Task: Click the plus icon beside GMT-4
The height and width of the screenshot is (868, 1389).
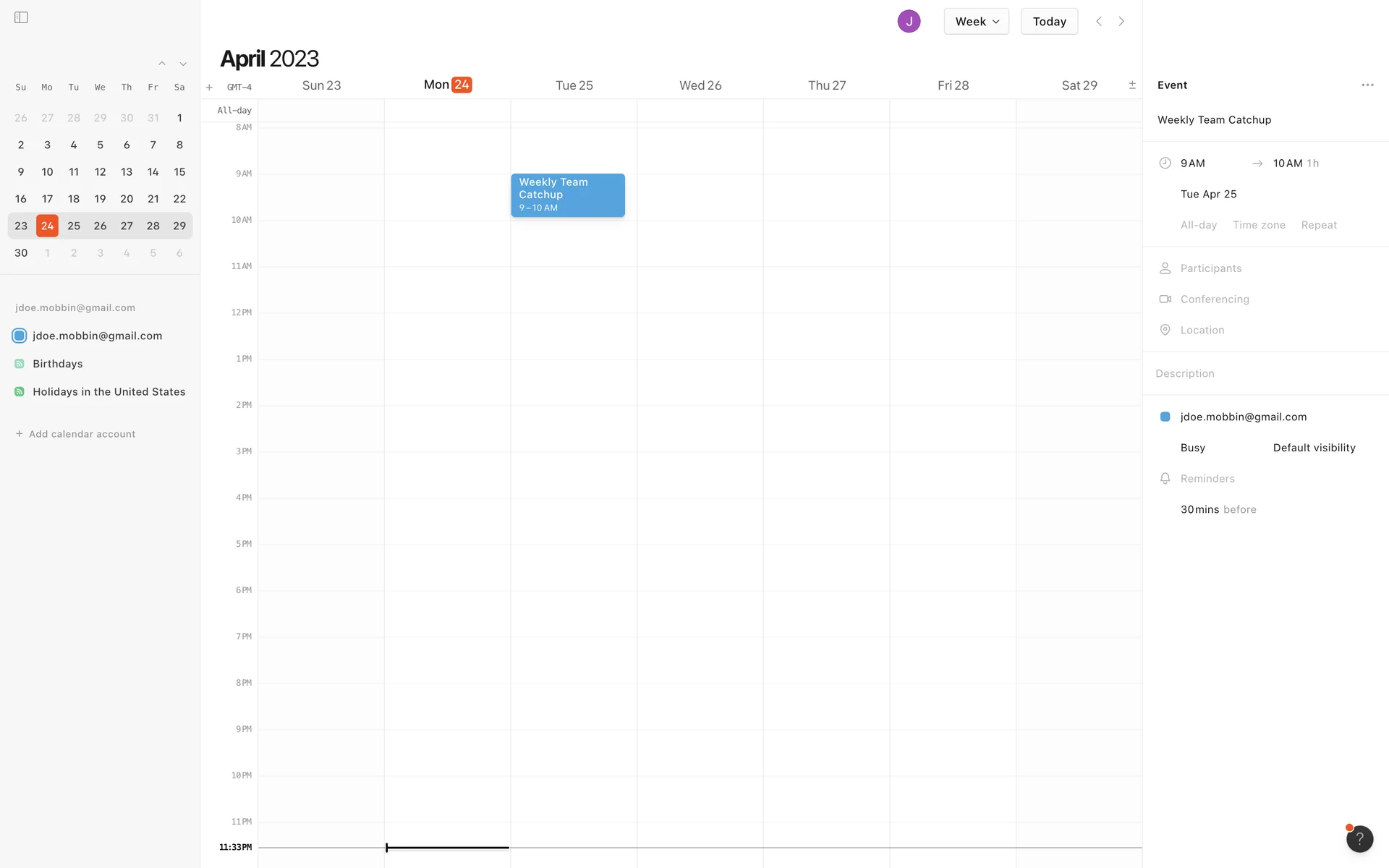Action: click(x=209, y=88)
